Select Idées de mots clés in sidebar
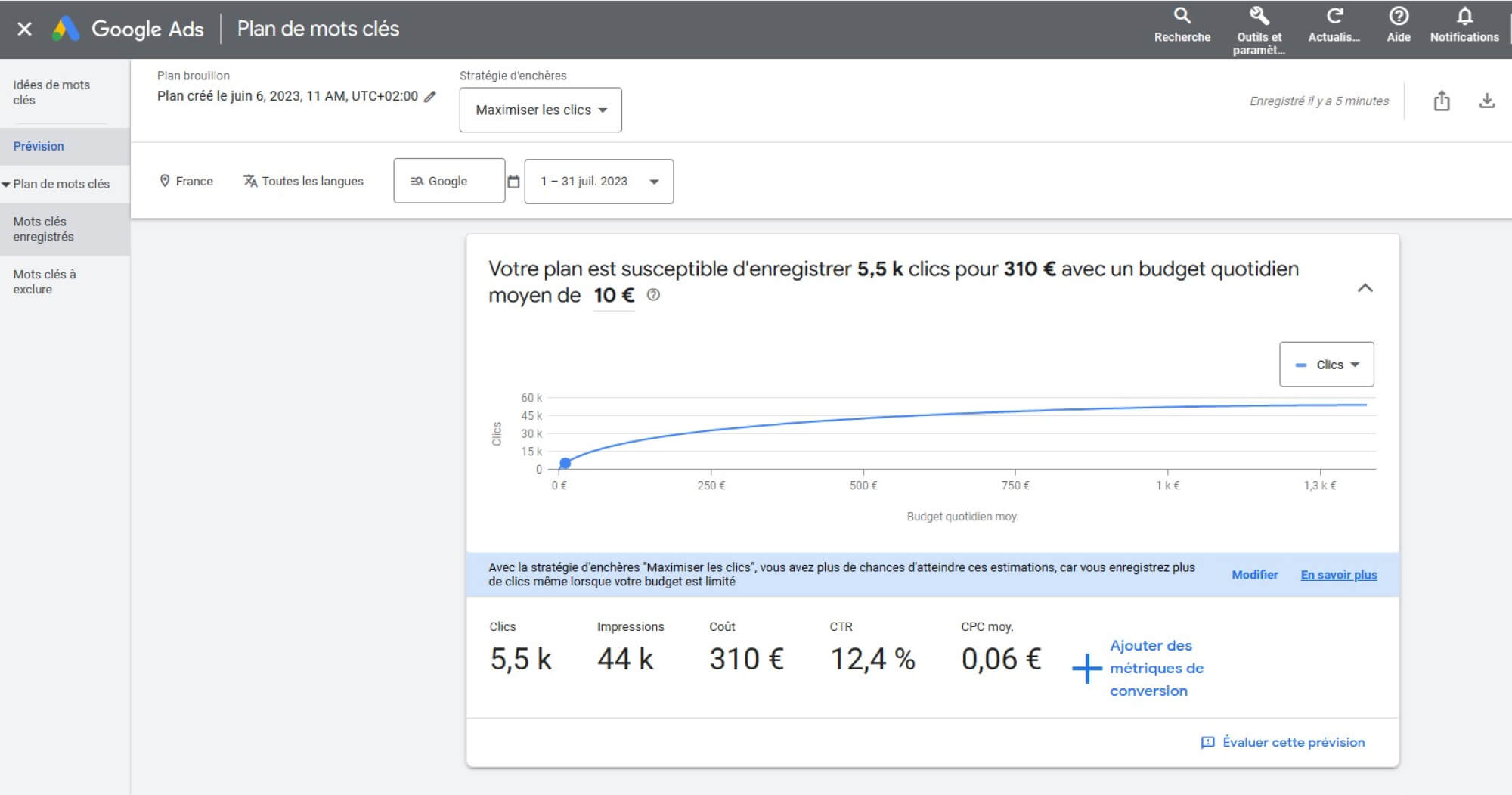Screen dimensions: 1512x795 tap(51, 92)
